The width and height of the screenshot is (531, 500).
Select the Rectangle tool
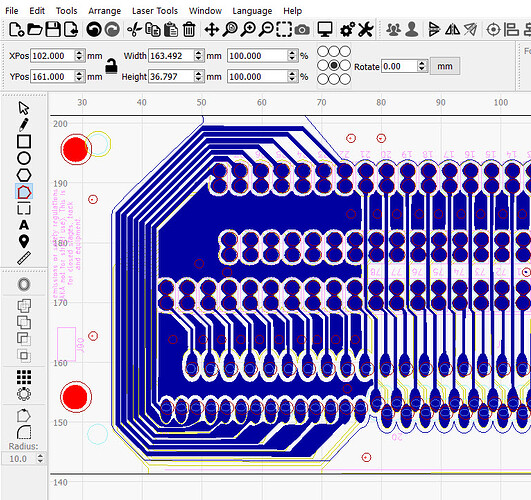(x=24, y=141)
